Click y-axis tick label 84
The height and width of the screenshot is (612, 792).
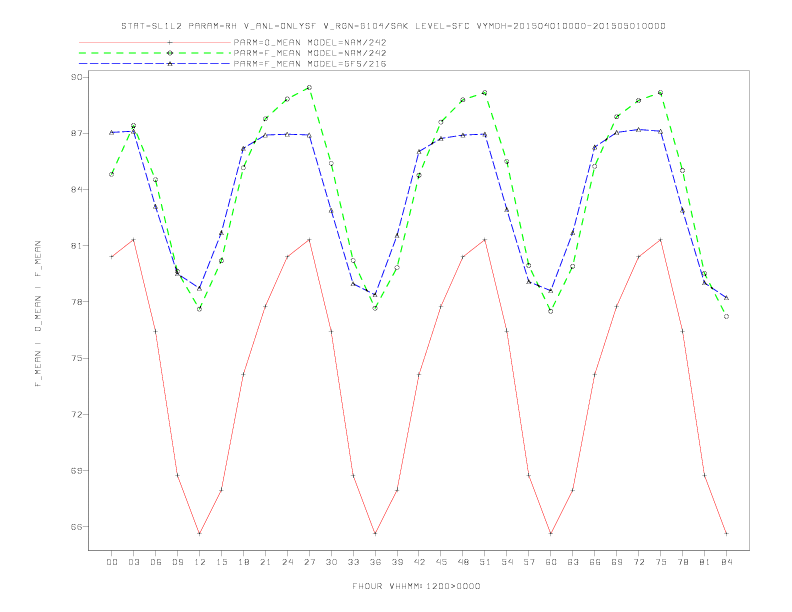(76, 189)
